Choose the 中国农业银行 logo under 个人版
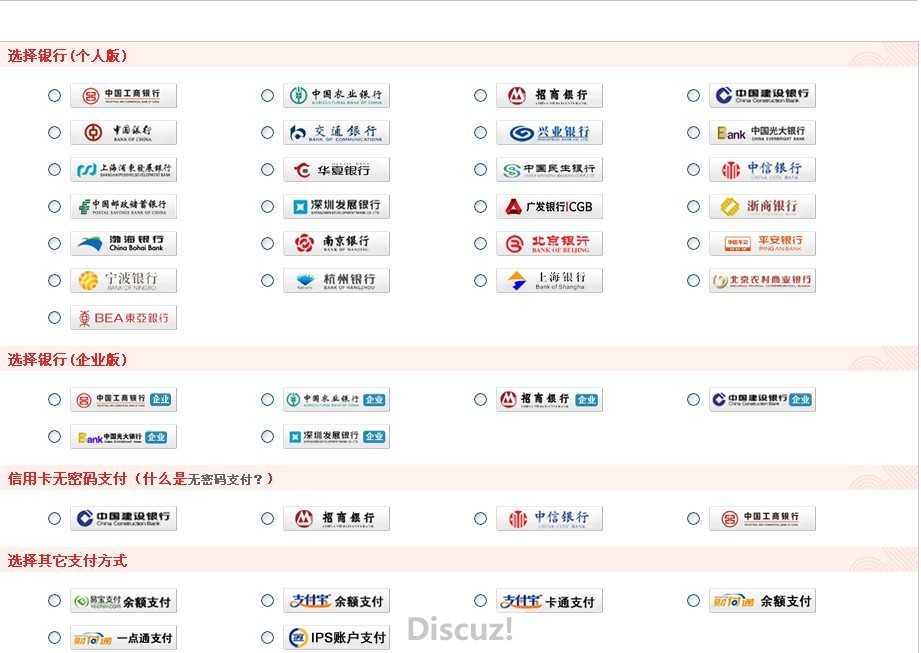Viewport: 921px width, 653px height. (x=337, y=95)
